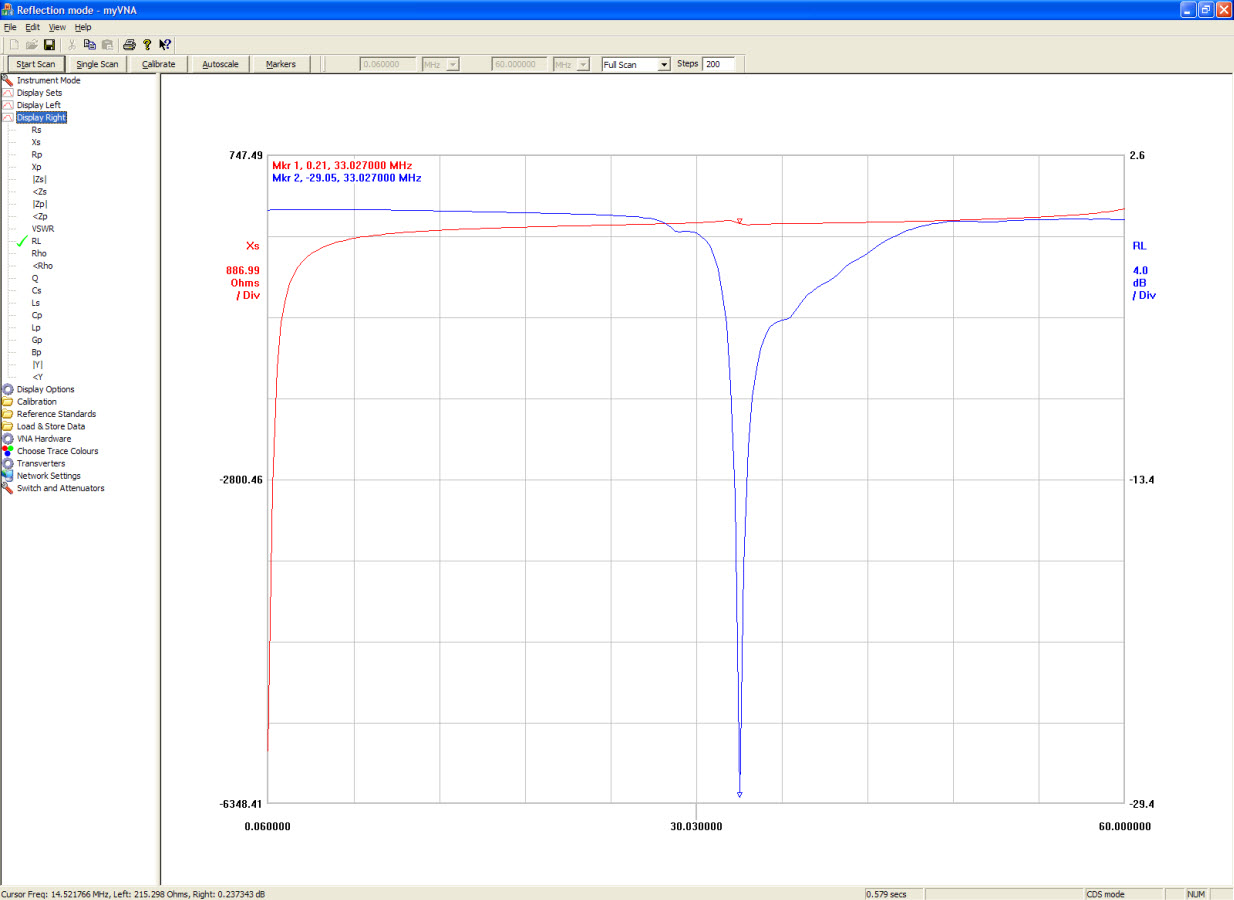Screen dimensions: 1234x900
Task: Open the Help menu
Action: pyautogui.click(x=83, y=27)
